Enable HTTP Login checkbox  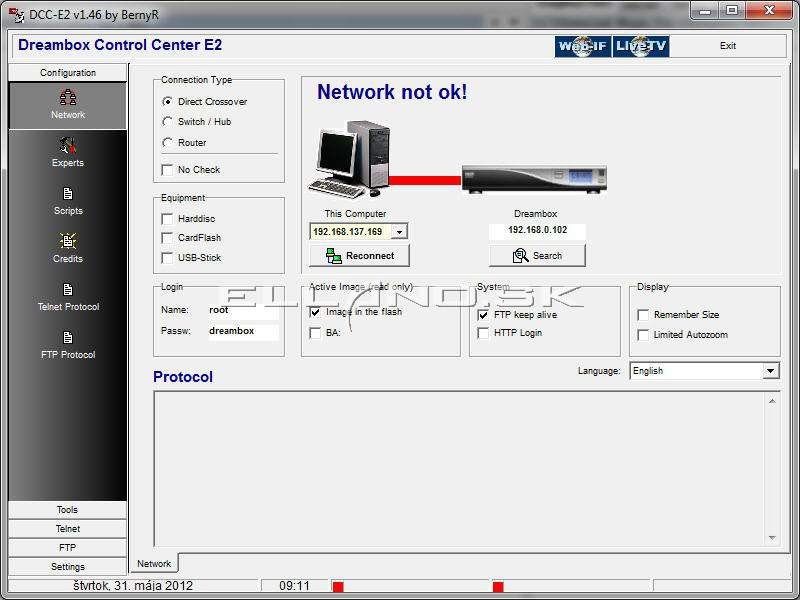pos(483,333)
